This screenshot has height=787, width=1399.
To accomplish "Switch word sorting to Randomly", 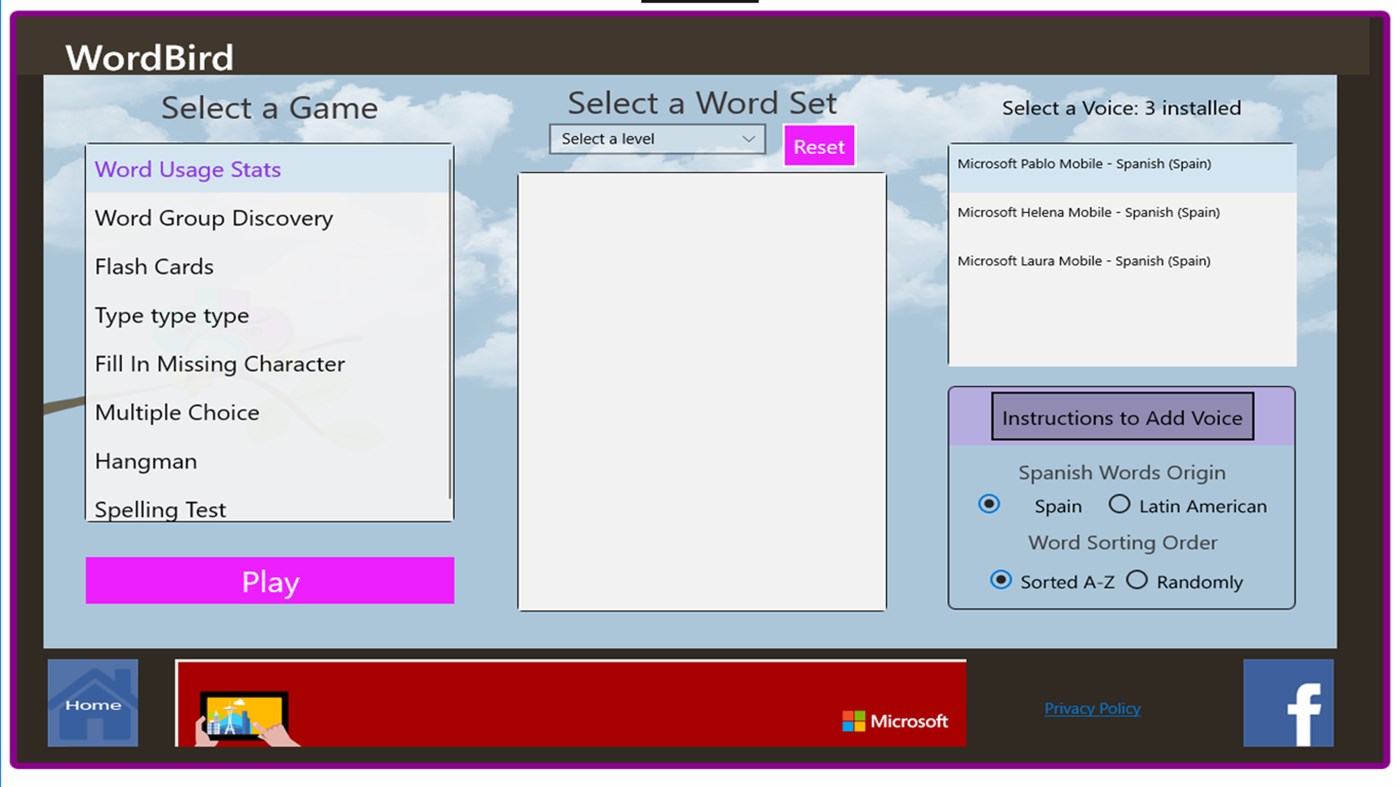I will tap(1137, 579).
